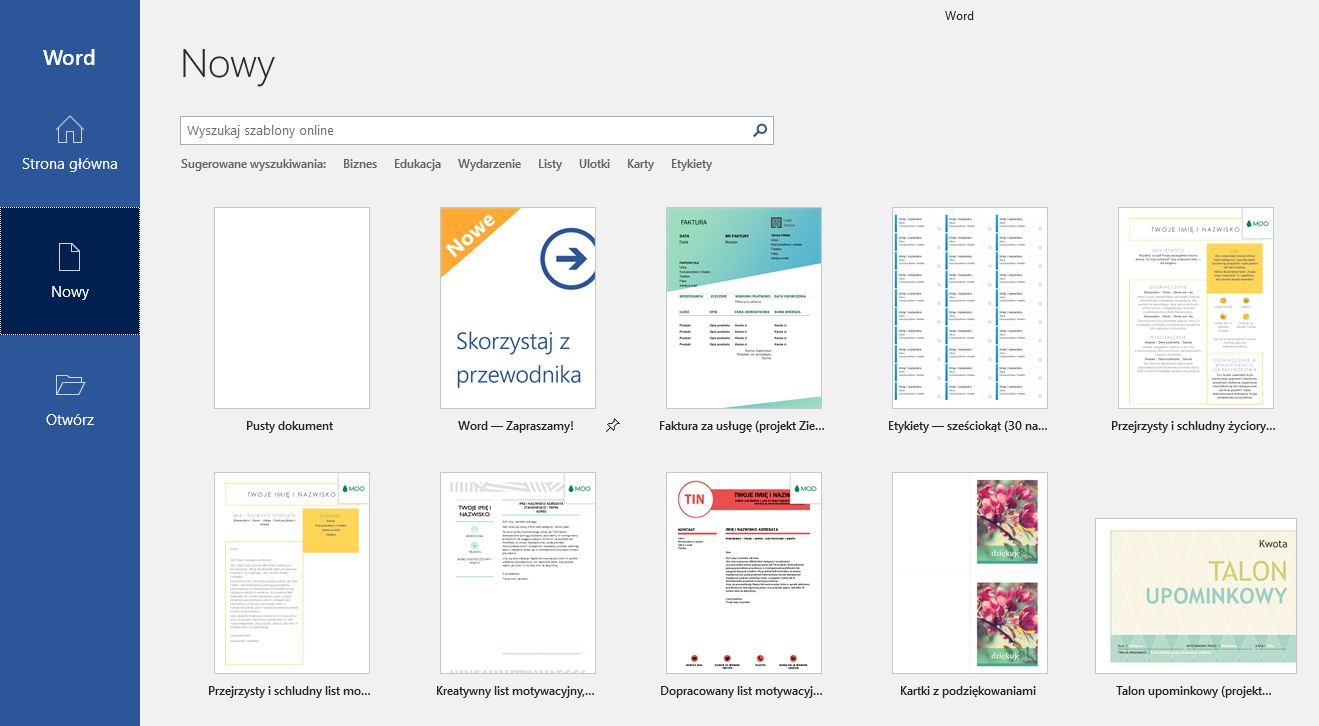Open the Faktura za usługę template
Screen dimensions: 1319x726
click(743, 307)
